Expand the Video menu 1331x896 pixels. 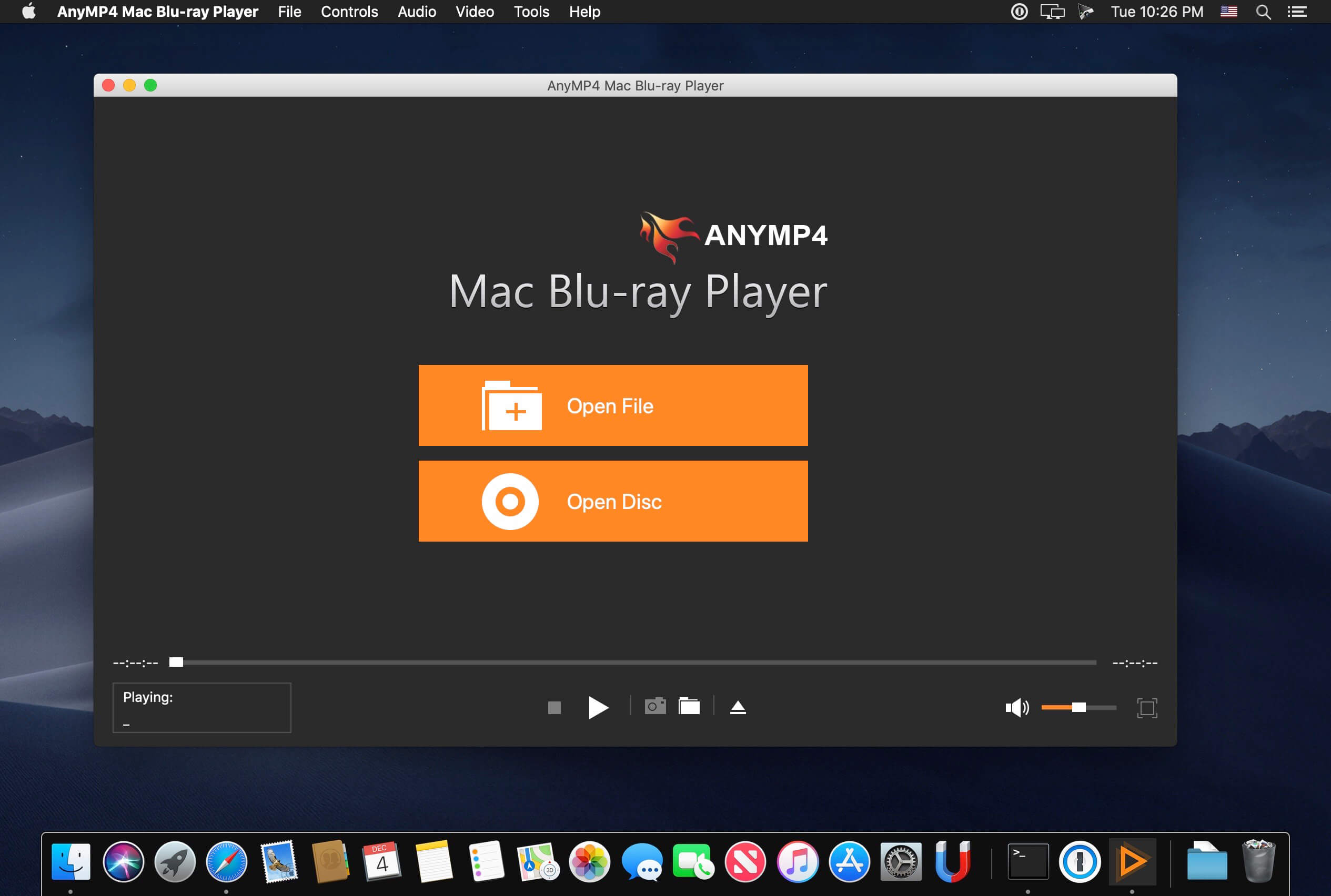coord(475,12)
